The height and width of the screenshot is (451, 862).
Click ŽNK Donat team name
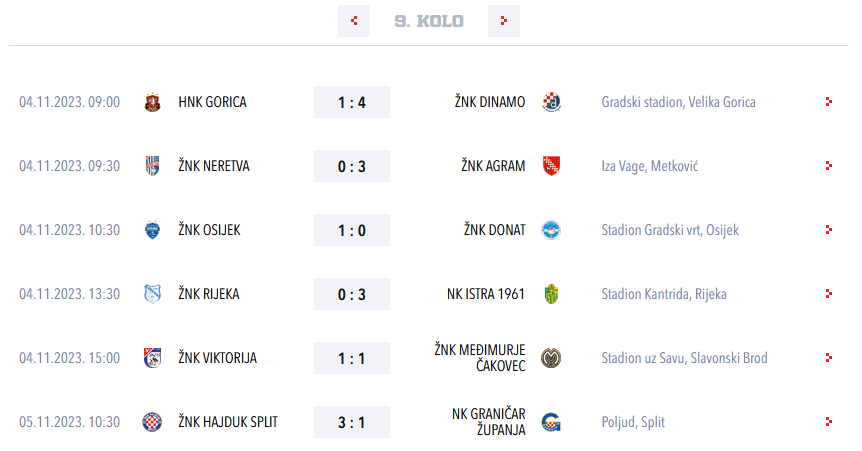pyautogui.click(x=494, y=230)
